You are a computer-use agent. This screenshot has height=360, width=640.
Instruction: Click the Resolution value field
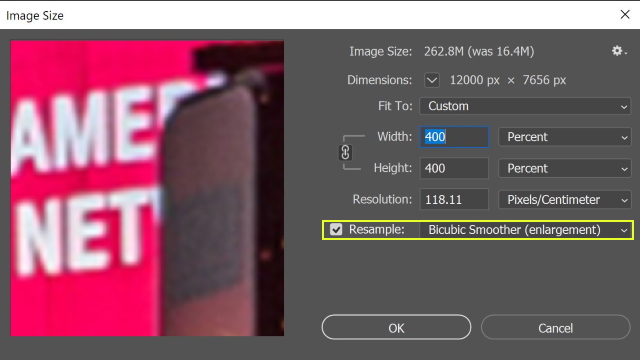[x=454, y=200]
